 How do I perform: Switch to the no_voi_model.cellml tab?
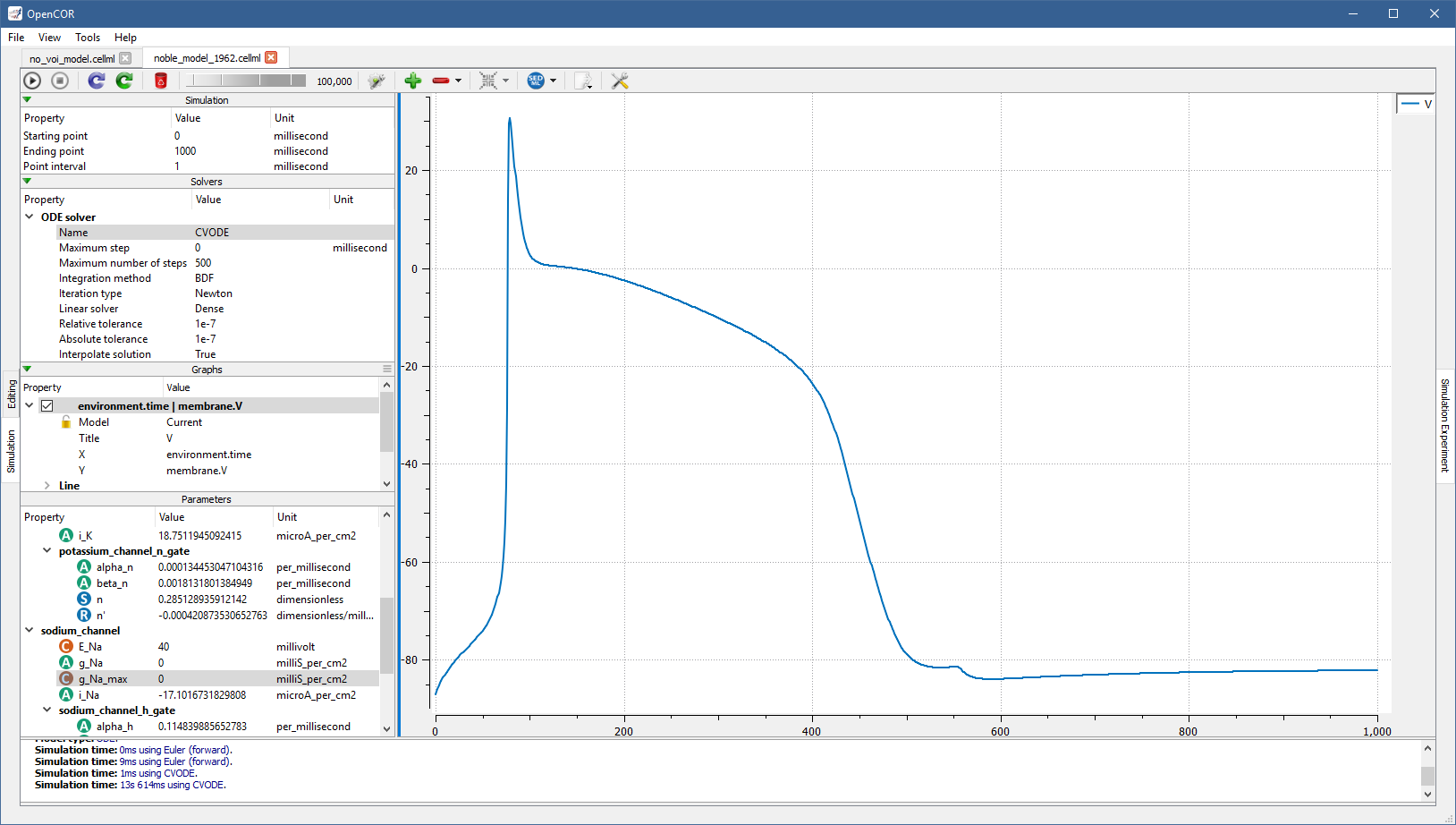72,58
